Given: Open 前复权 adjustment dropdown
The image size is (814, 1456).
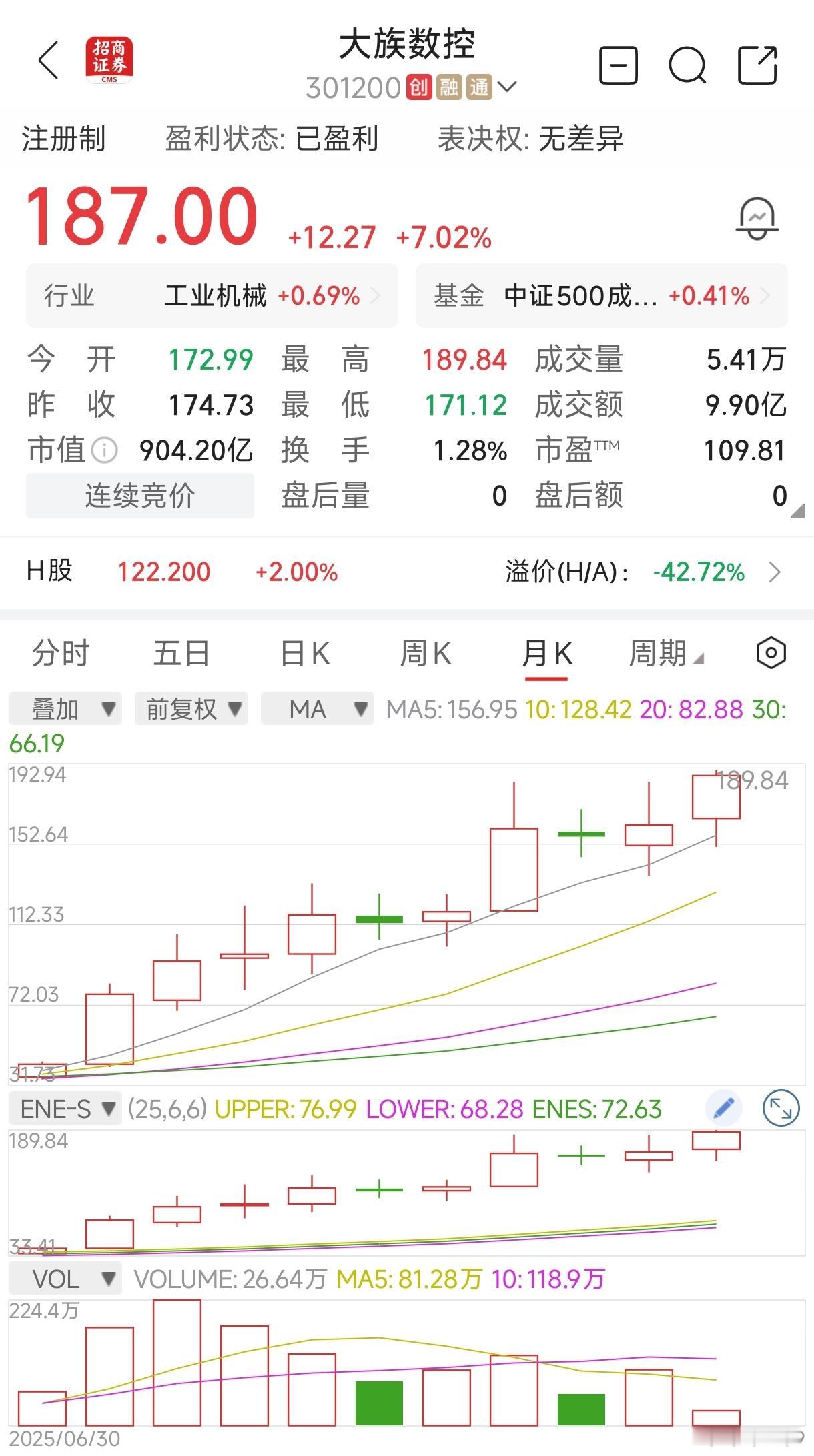Looking at the screenshot, I should point(191,708).
